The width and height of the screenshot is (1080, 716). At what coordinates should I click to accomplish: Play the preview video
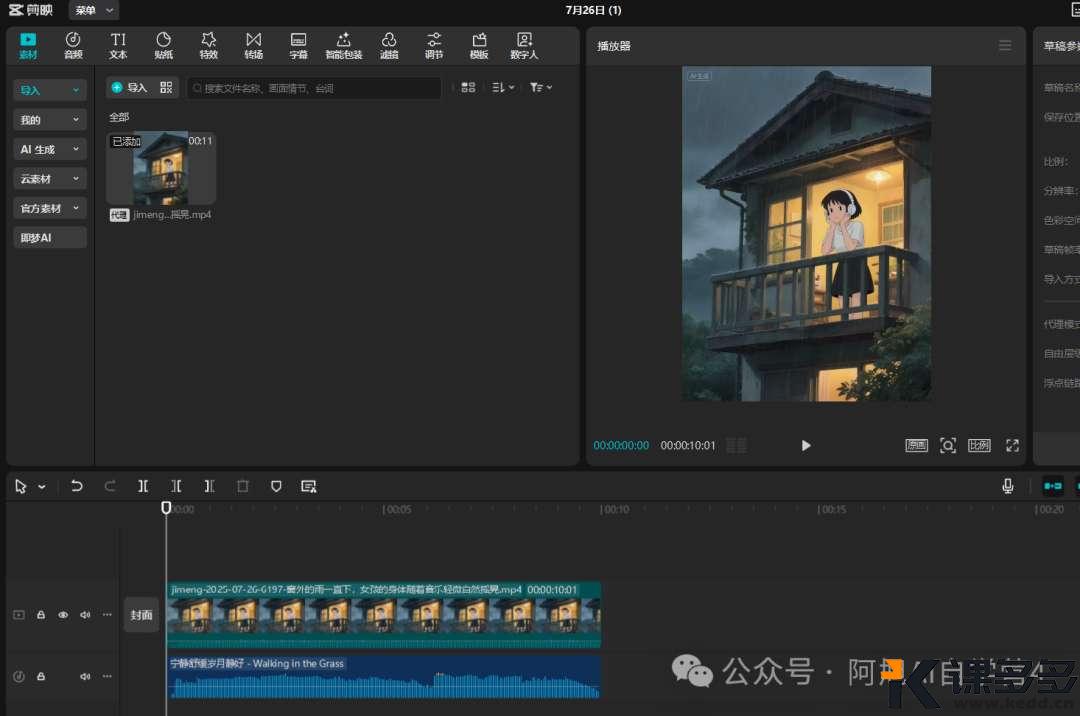tap(806, 445)
